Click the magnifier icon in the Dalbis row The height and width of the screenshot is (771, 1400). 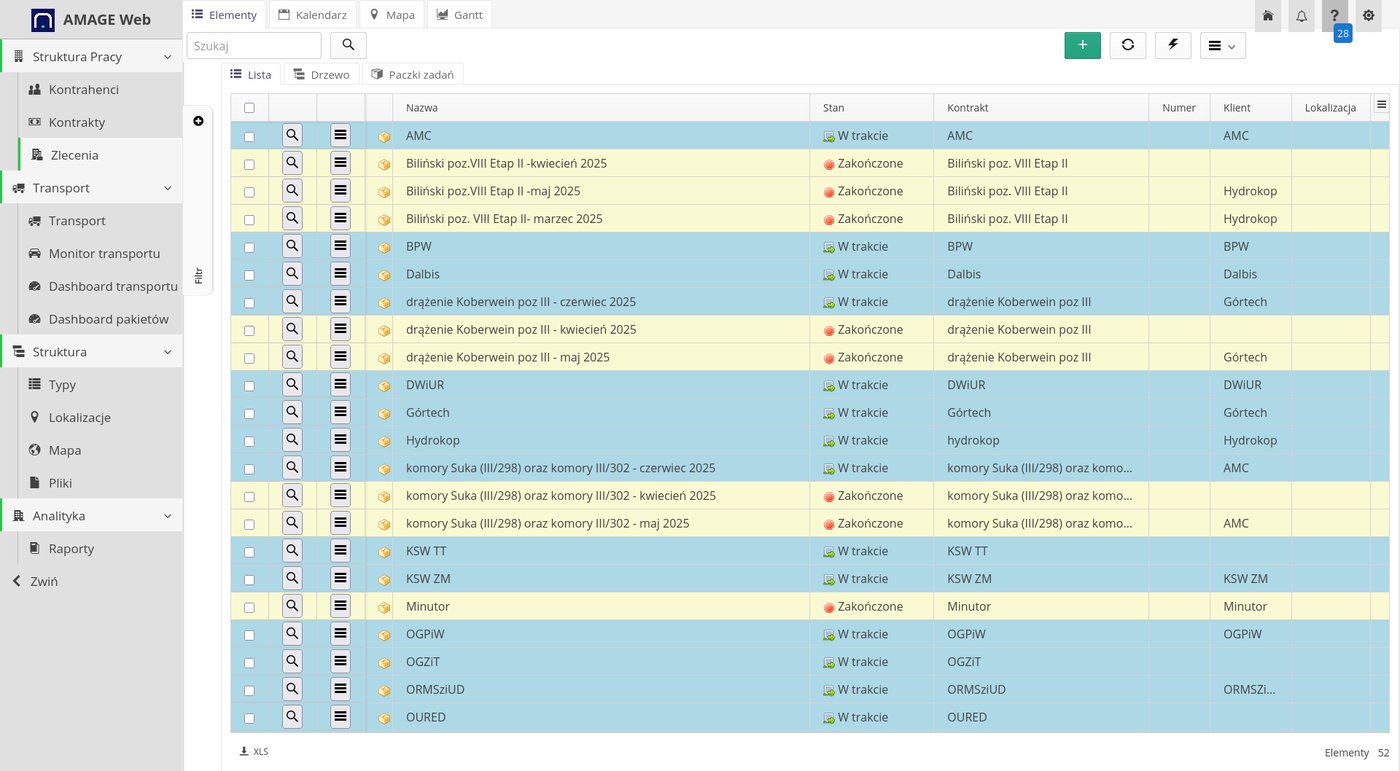(292, 274)
